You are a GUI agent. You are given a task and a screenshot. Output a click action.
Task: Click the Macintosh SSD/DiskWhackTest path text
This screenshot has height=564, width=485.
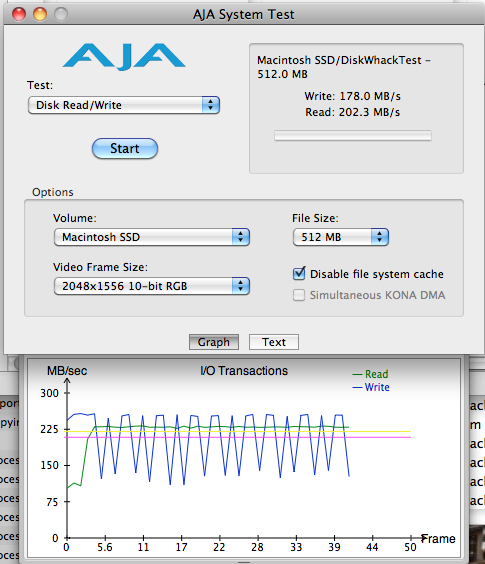tap(344, 67)
